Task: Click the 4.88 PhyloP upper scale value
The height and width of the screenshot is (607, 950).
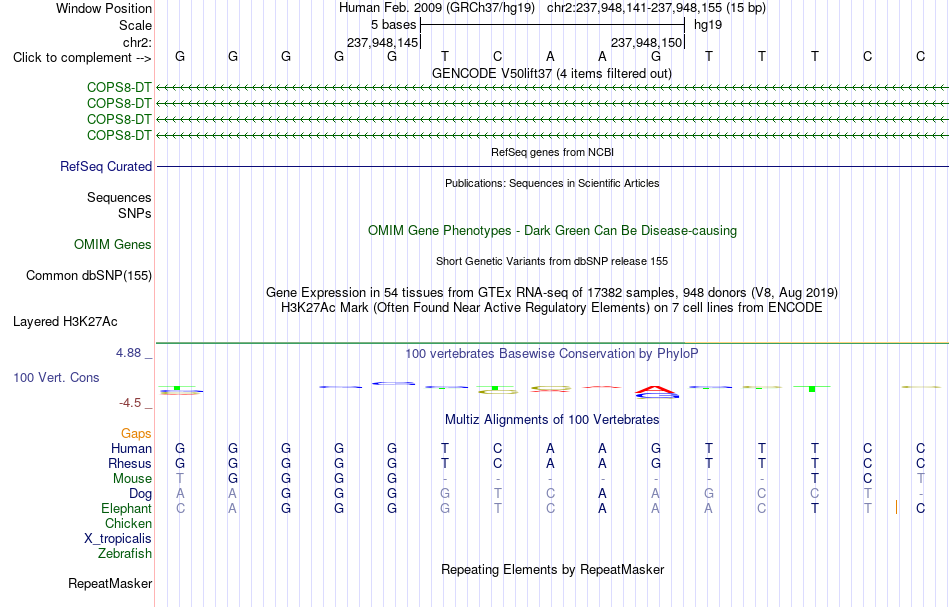Action: (128, 353)
